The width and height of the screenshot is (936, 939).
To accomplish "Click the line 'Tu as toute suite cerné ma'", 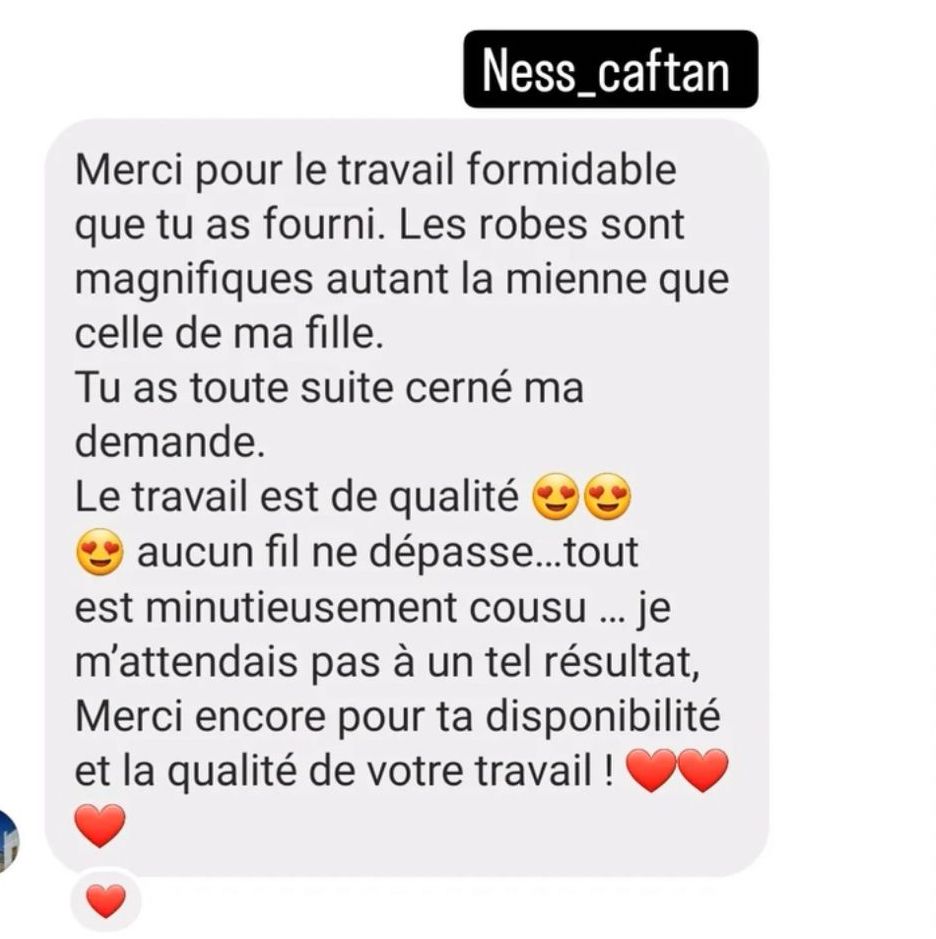I will click(x=329, y=388).
